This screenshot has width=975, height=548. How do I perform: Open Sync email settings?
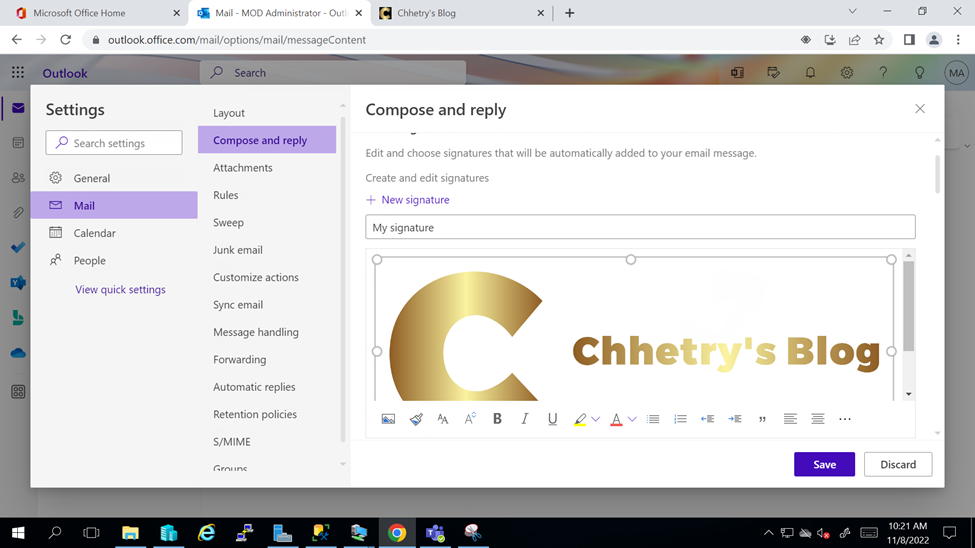pos(267,304)
